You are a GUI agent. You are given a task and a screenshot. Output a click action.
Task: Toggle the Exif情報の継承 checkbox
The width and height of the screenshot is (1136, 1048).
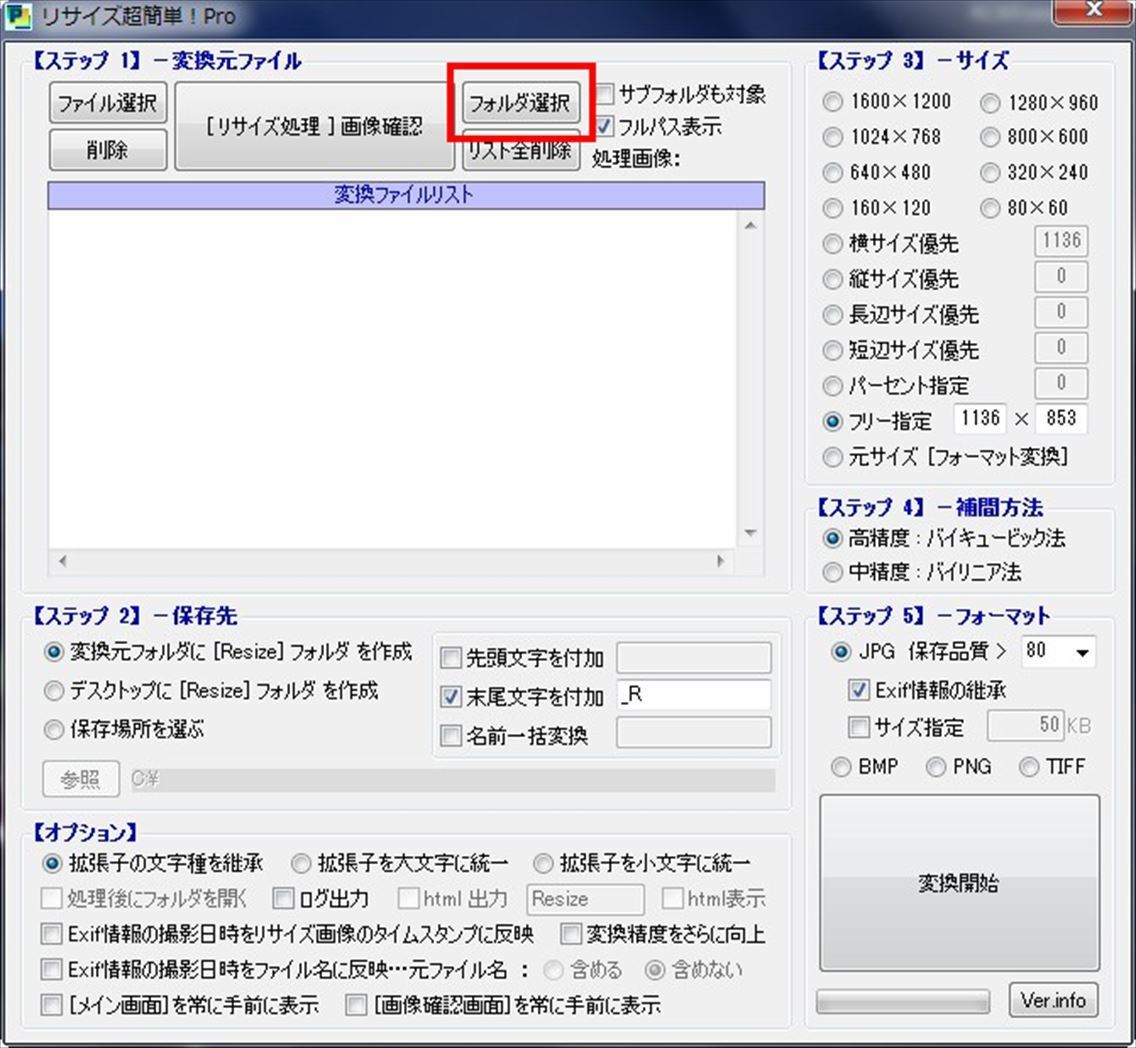pos(858,690)
